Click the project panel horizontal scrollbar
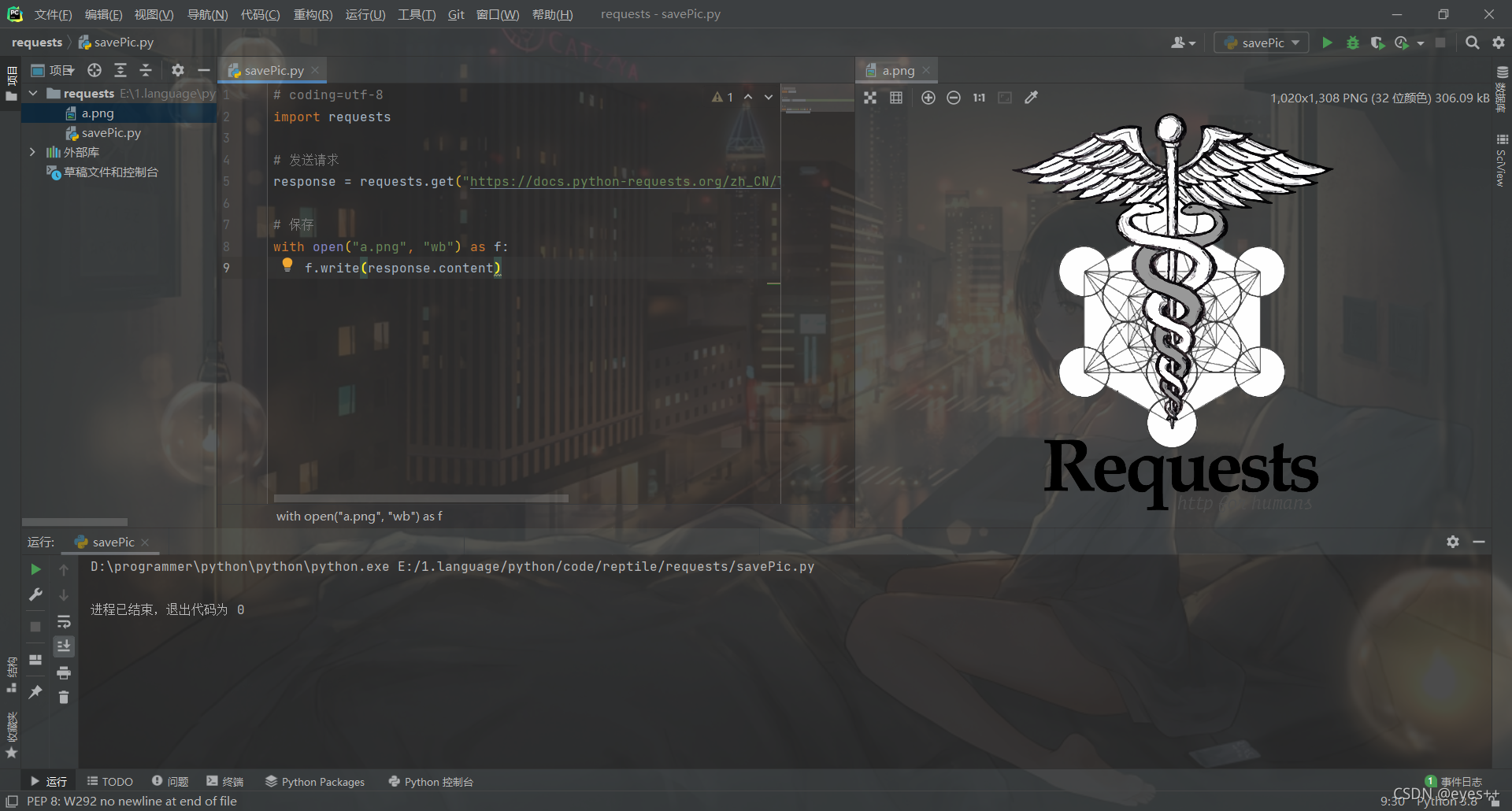Viewport: 1512px width, 811px height. point(75,522)
